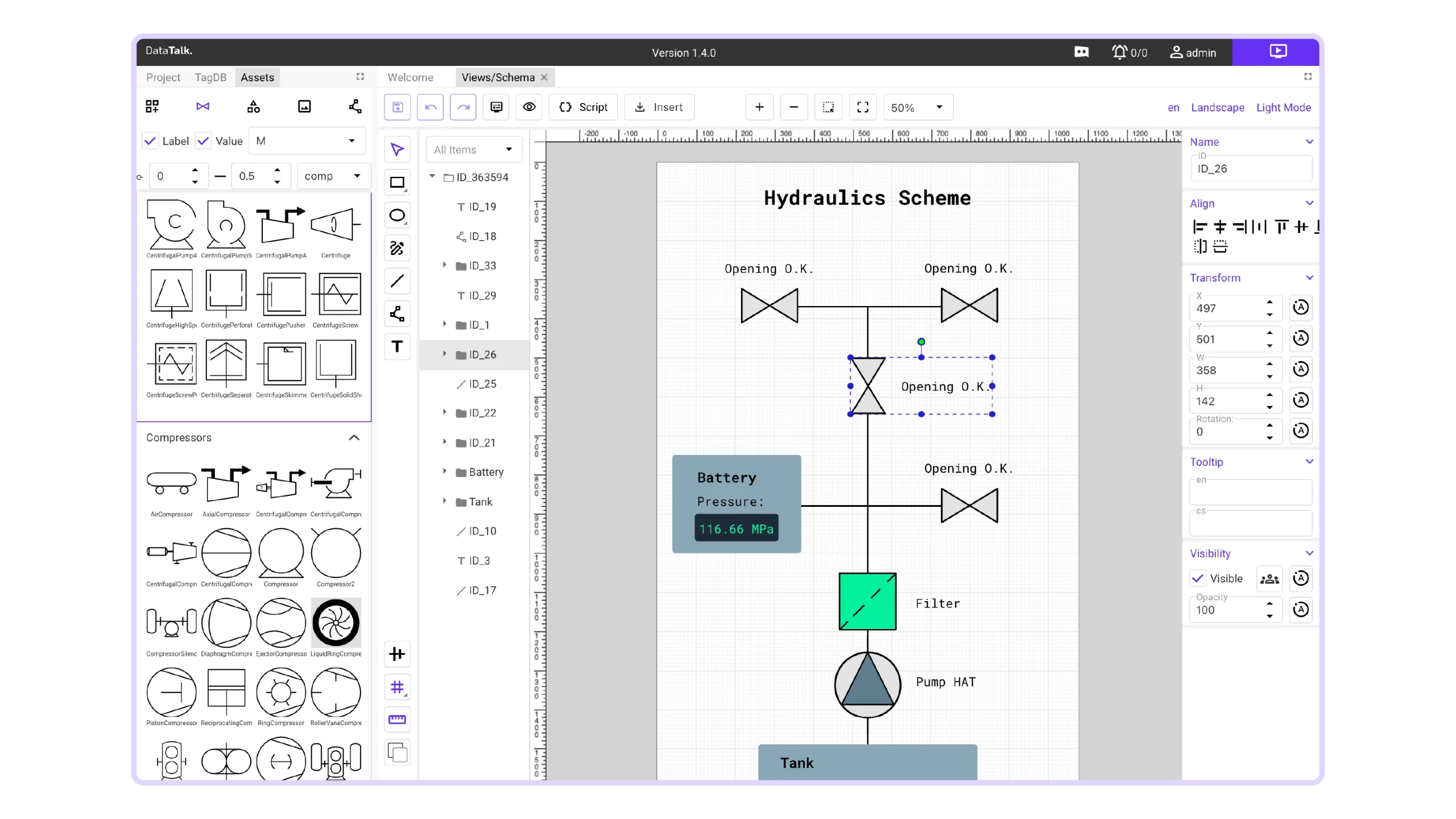The width and height of the screenshot is (1456, 819).
Task: Increase the Opacity stepper value
Action: [x=1269, y=603]
